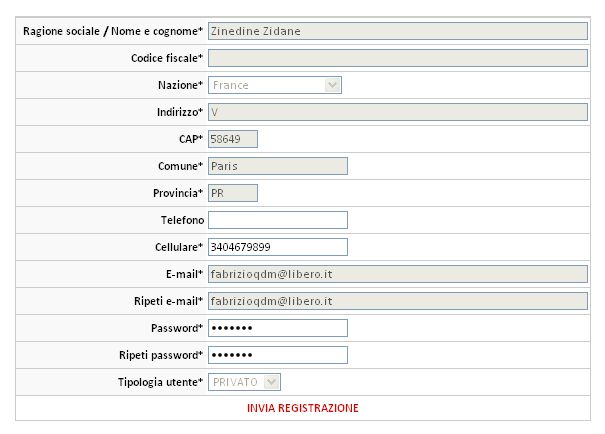This screenshot has width=605, height=434.
Task: Click the Cellulare field with 3404679899
Action: click(277, 247)
